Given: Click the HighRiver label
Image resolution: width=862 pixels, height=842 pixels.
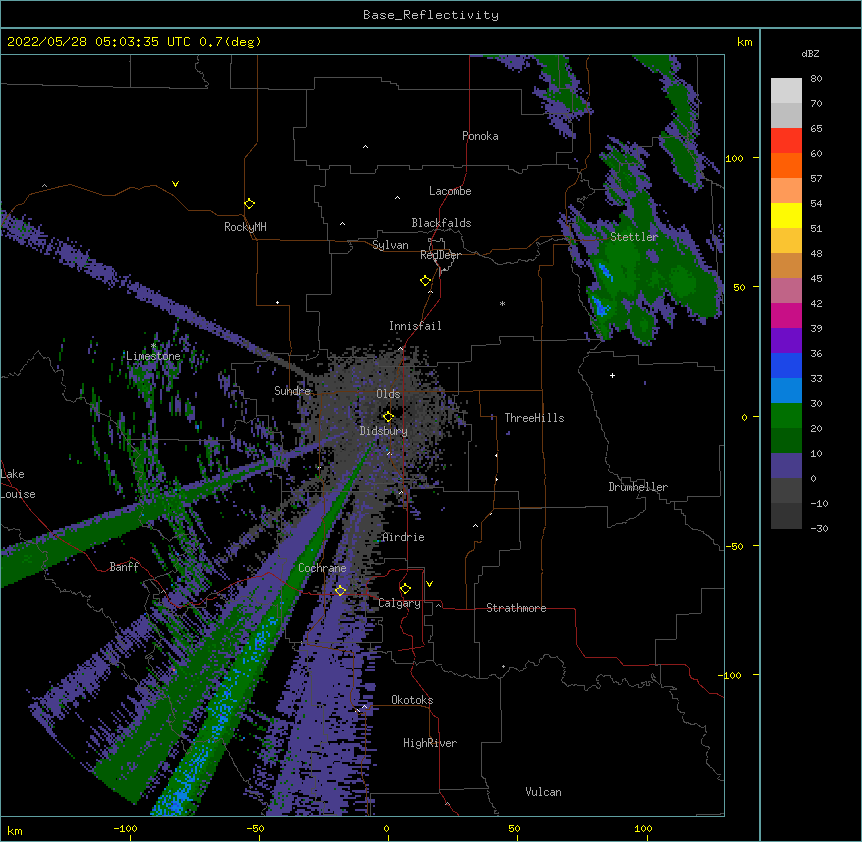Looking at the screenshot, I should coord(430,743).
